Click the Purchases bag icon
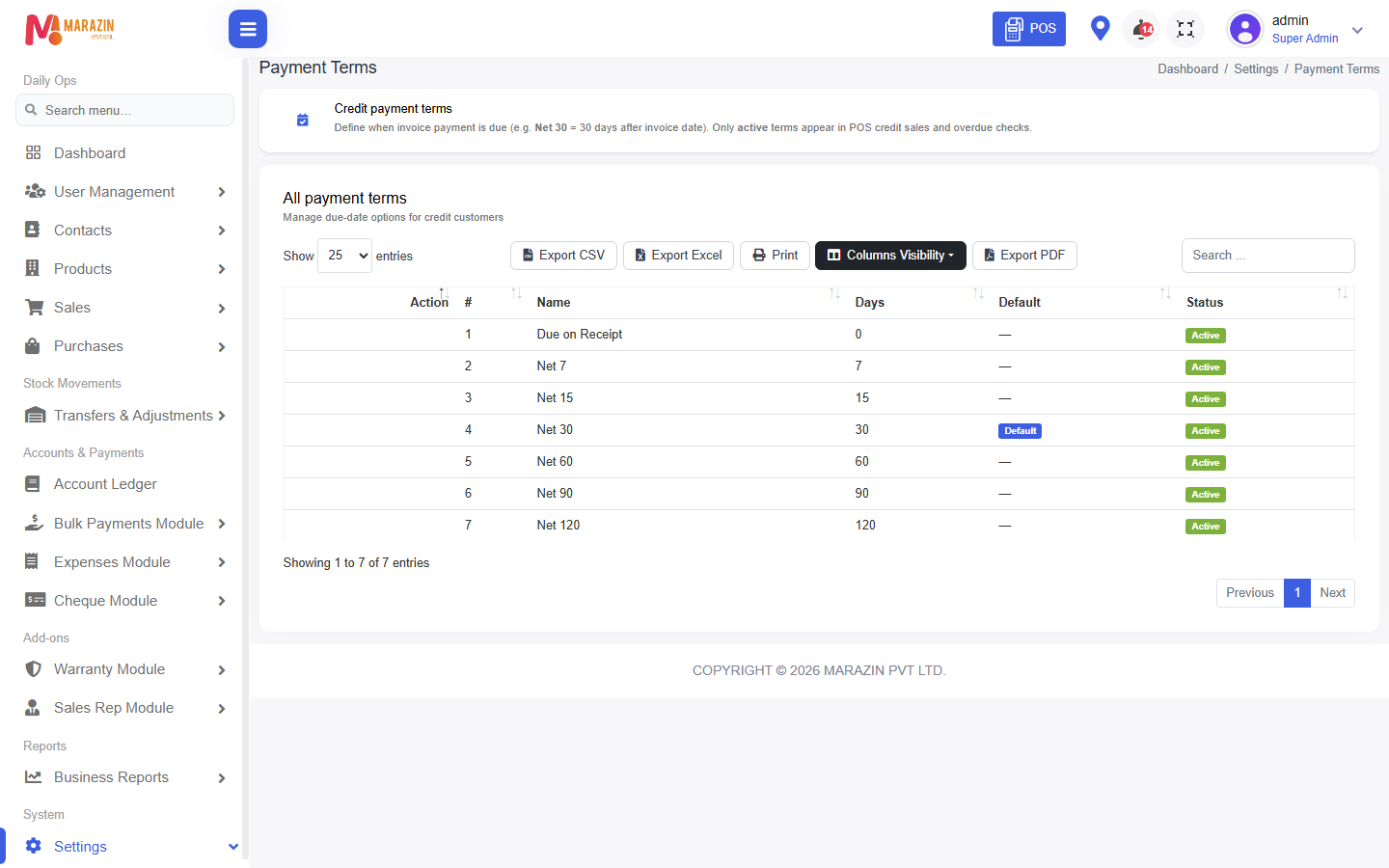The width and height of the screenshot is (1389, 868). [x=33, y=346]
